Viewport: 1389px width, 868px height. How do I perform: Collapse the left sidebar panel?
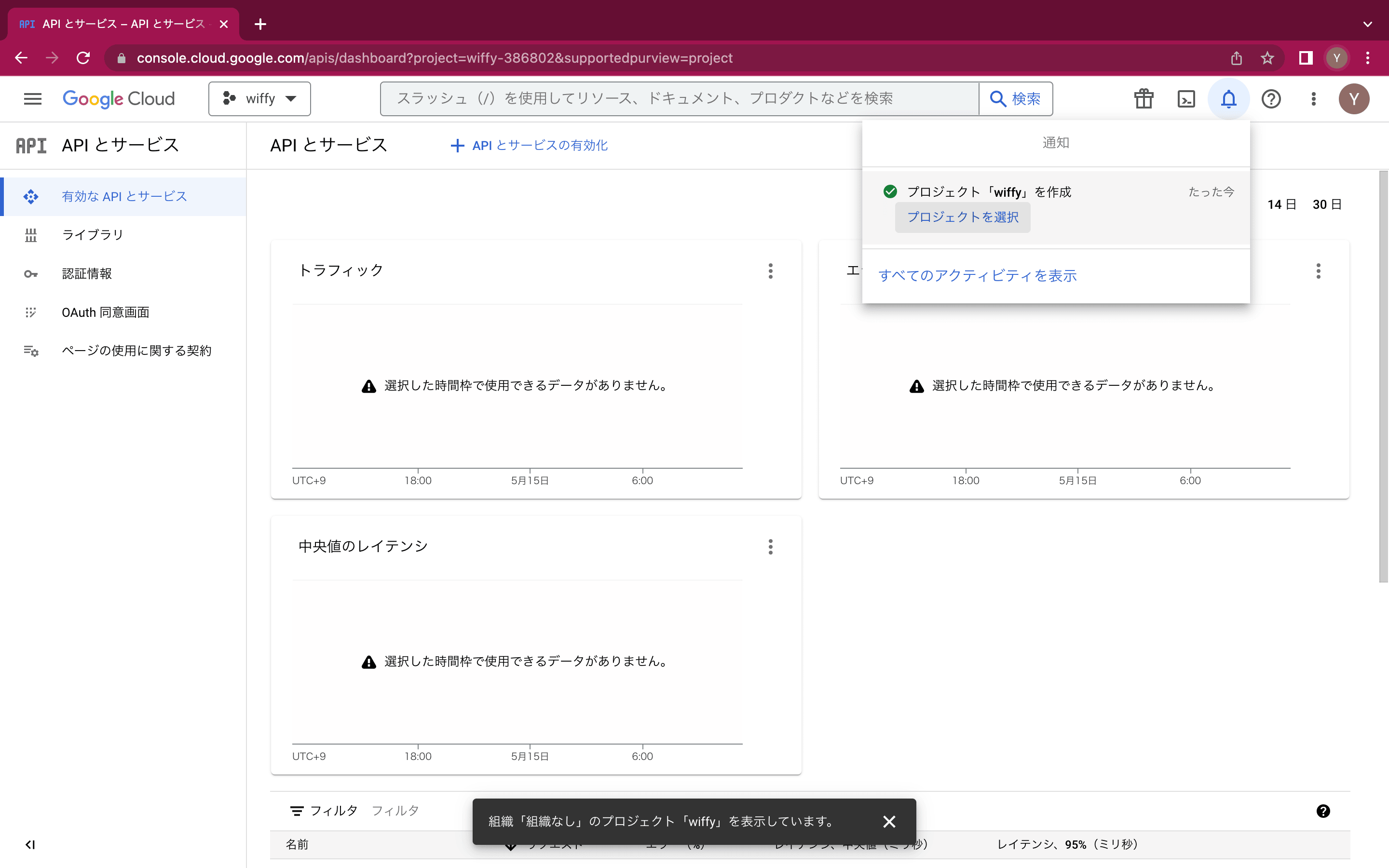[30, 844]
